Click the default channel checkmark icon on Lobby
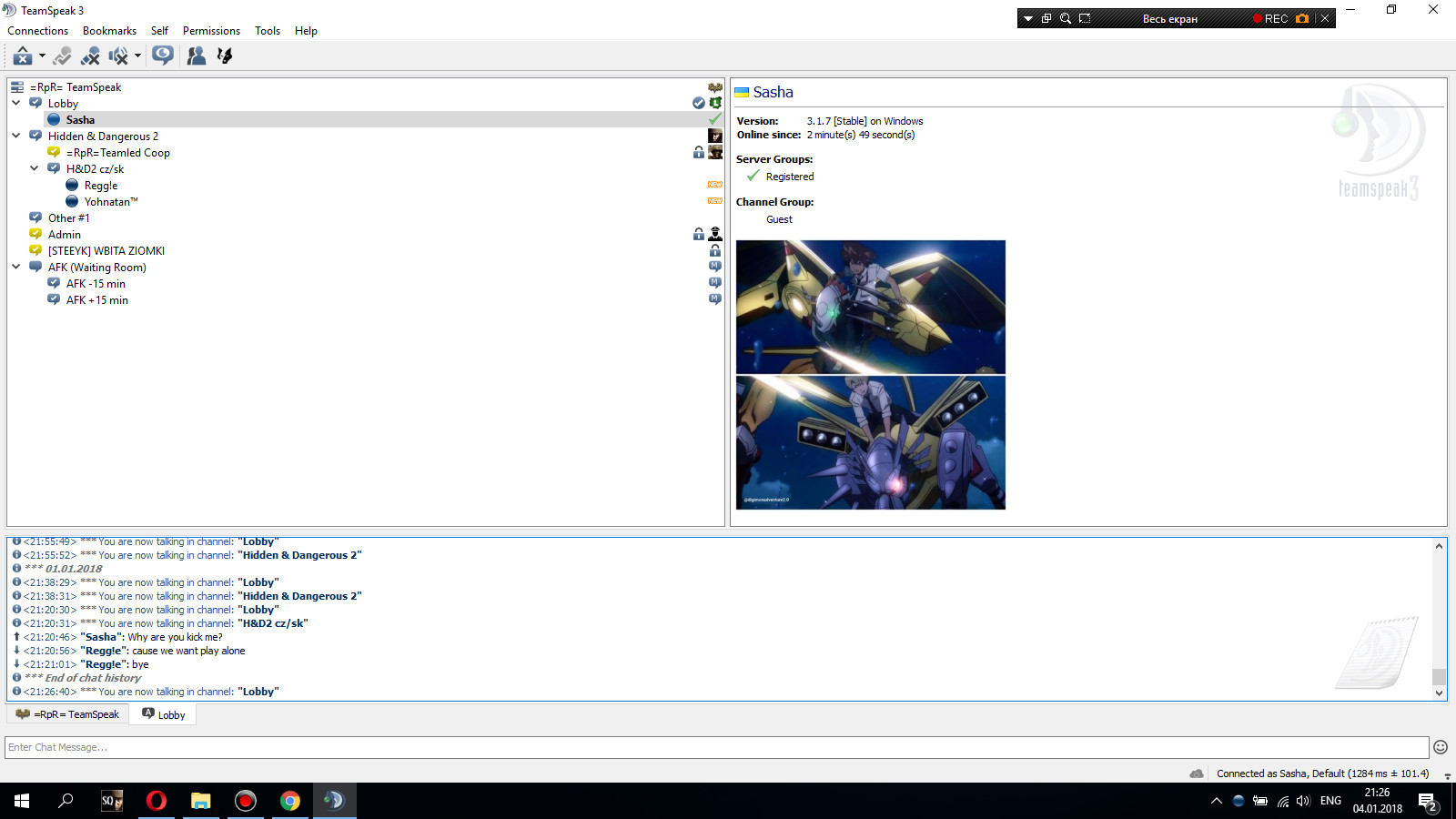Screen dimensions: 1456x819 click(699, 103)
